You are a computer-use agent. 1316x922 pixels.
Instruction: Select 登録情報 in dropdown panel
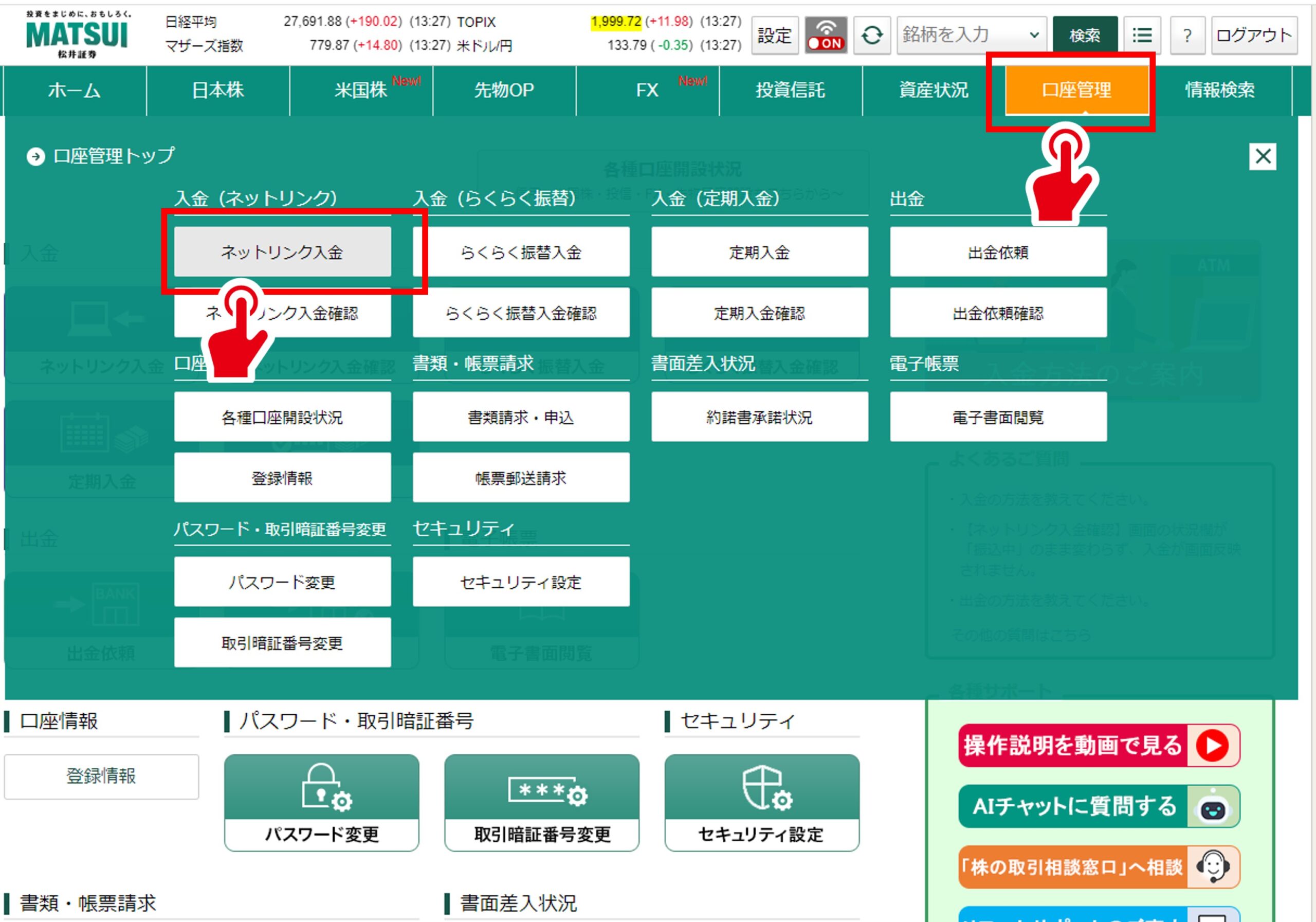(283, 478)
